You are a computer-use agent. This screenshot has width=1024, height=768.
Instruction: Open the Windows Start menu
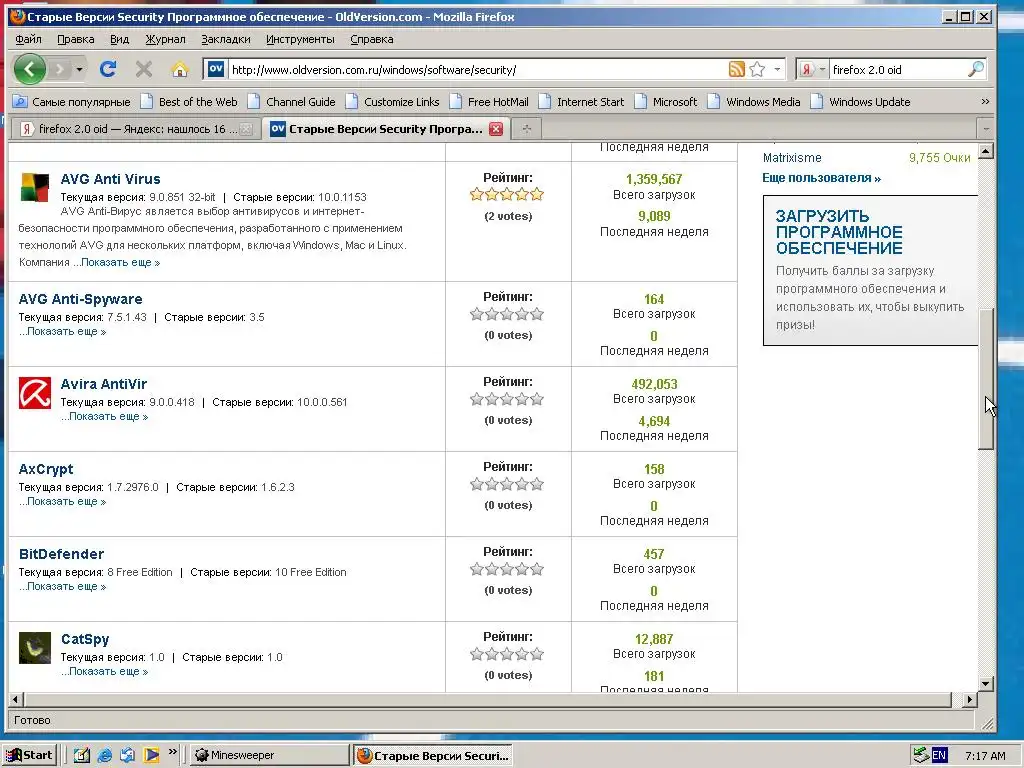(29, 755)
